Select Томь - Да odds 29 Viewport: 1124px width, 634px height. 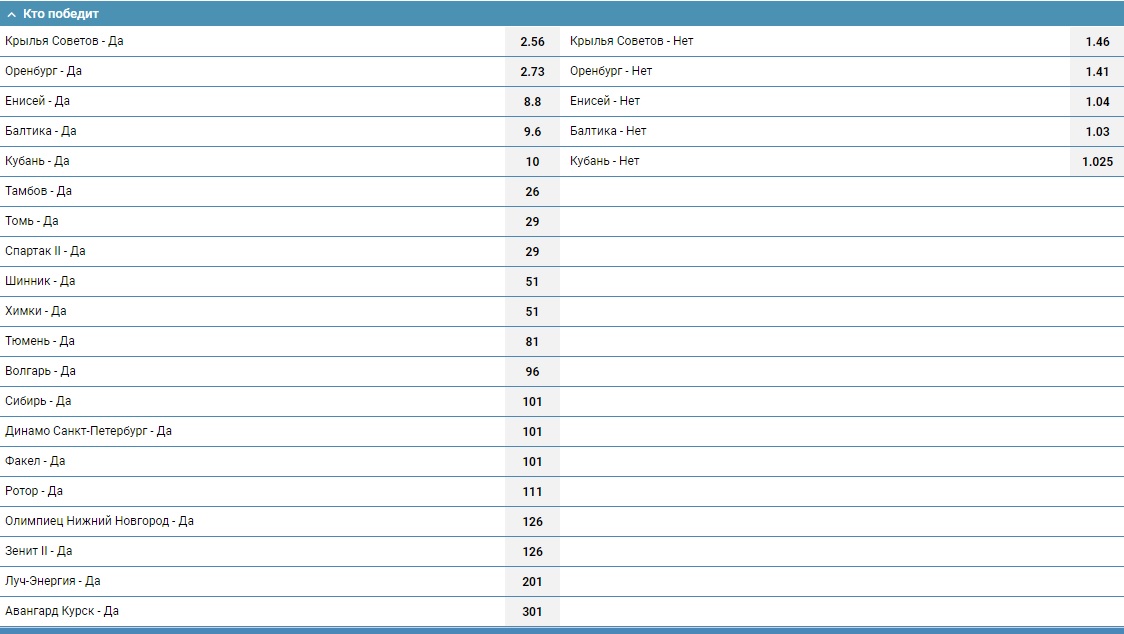click(x=532, y=222)
